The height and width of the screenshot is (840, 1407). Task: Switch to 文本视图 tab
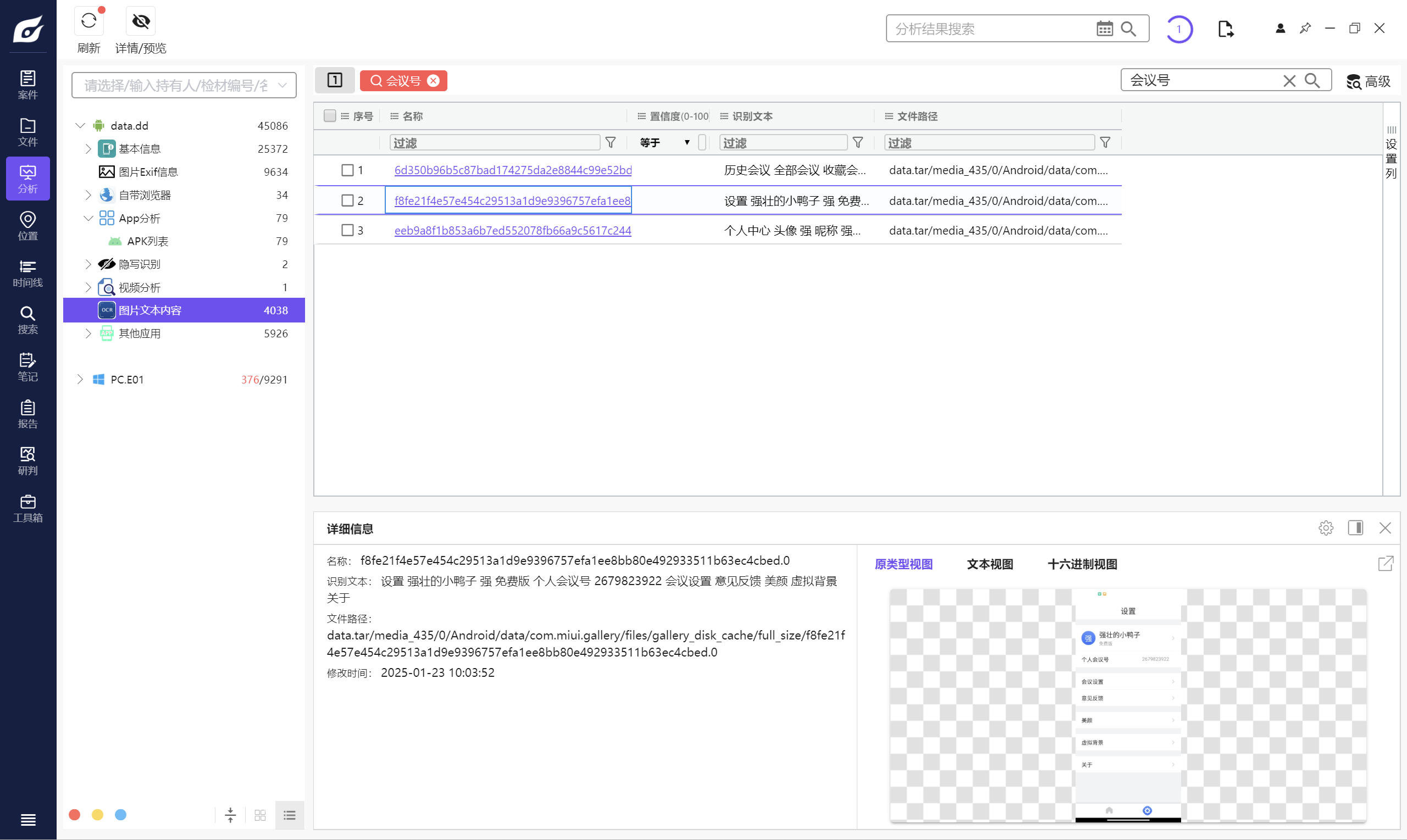pyautogui.click(x=990, y=564)
